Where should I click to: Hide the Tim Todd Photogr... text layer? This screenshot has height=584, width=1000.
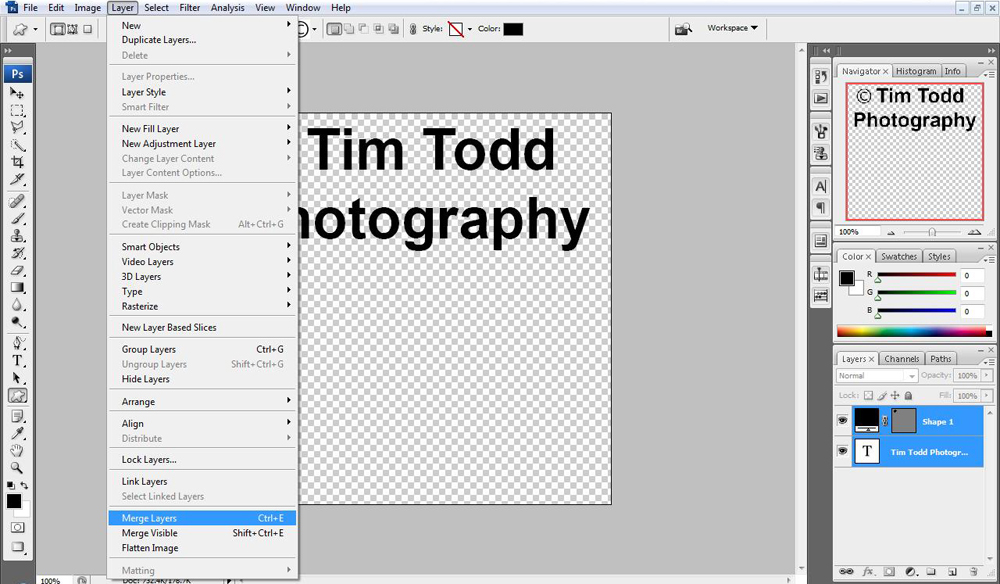[x=842, y=451]
